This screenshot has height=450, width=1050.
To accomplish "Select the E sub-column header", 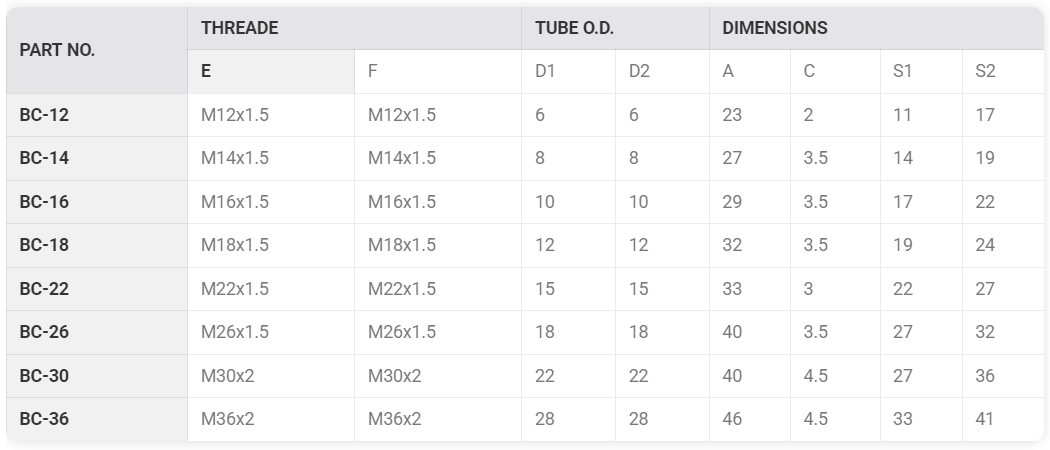I will pos(271,72).
